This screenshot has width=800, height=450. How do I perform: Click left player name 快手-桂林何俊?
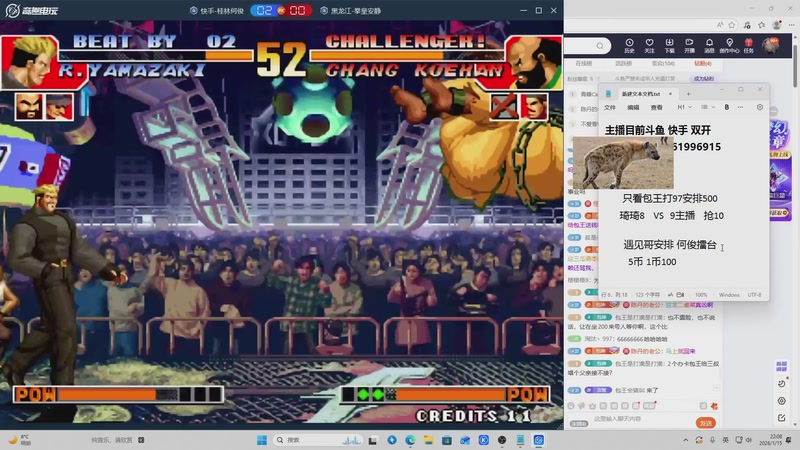pyautogui.click(x=221, y=11)
